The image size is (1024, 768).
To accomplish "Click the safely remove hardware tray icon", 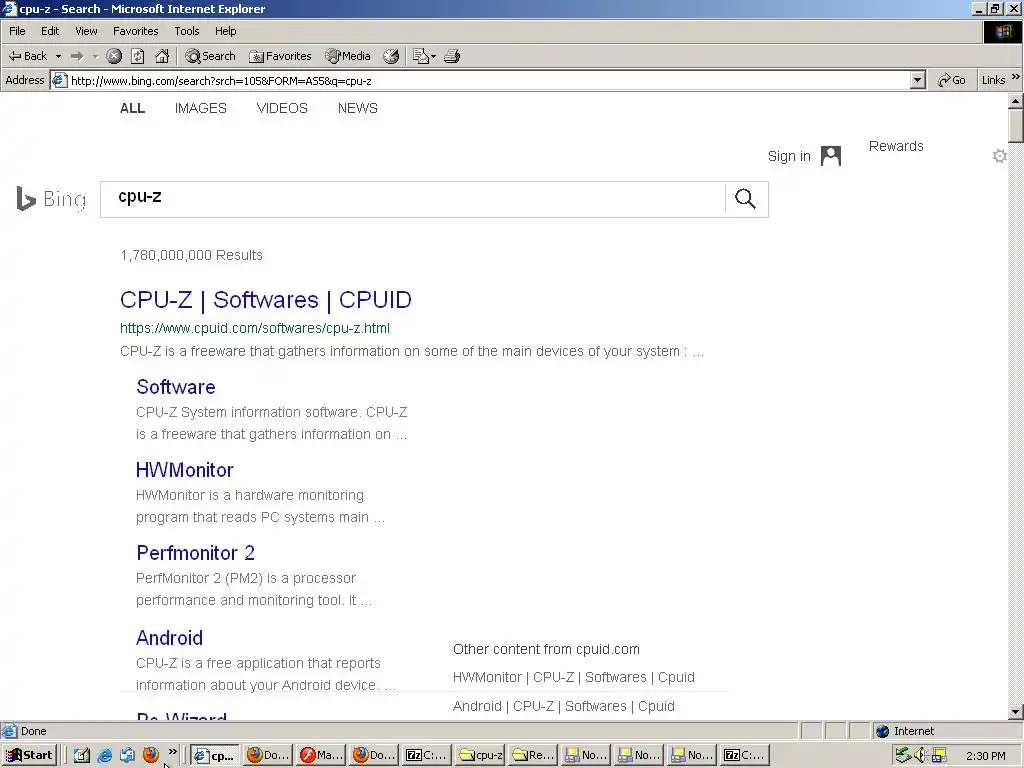I will click(903, 755).
